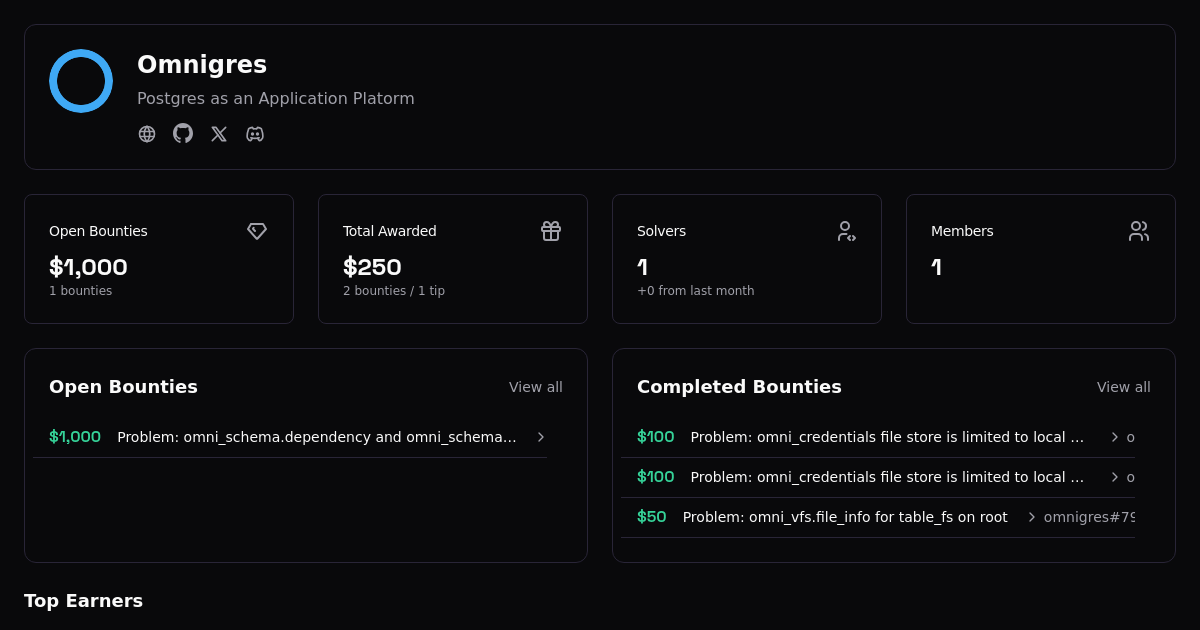View all completed bounties
1200x630 pixels.
(1123, 387)
